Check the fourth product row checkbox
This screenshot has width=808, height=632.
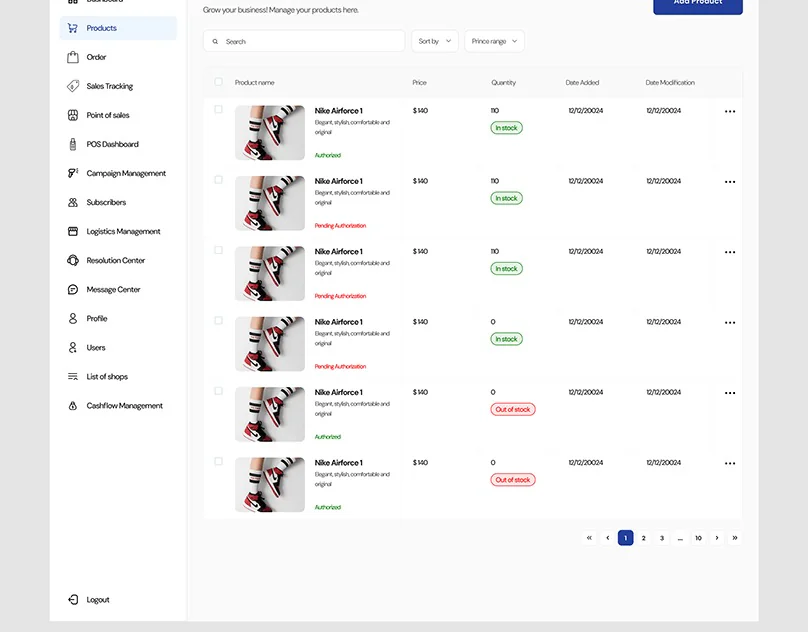pyautogui.click(x=218, y=321)
